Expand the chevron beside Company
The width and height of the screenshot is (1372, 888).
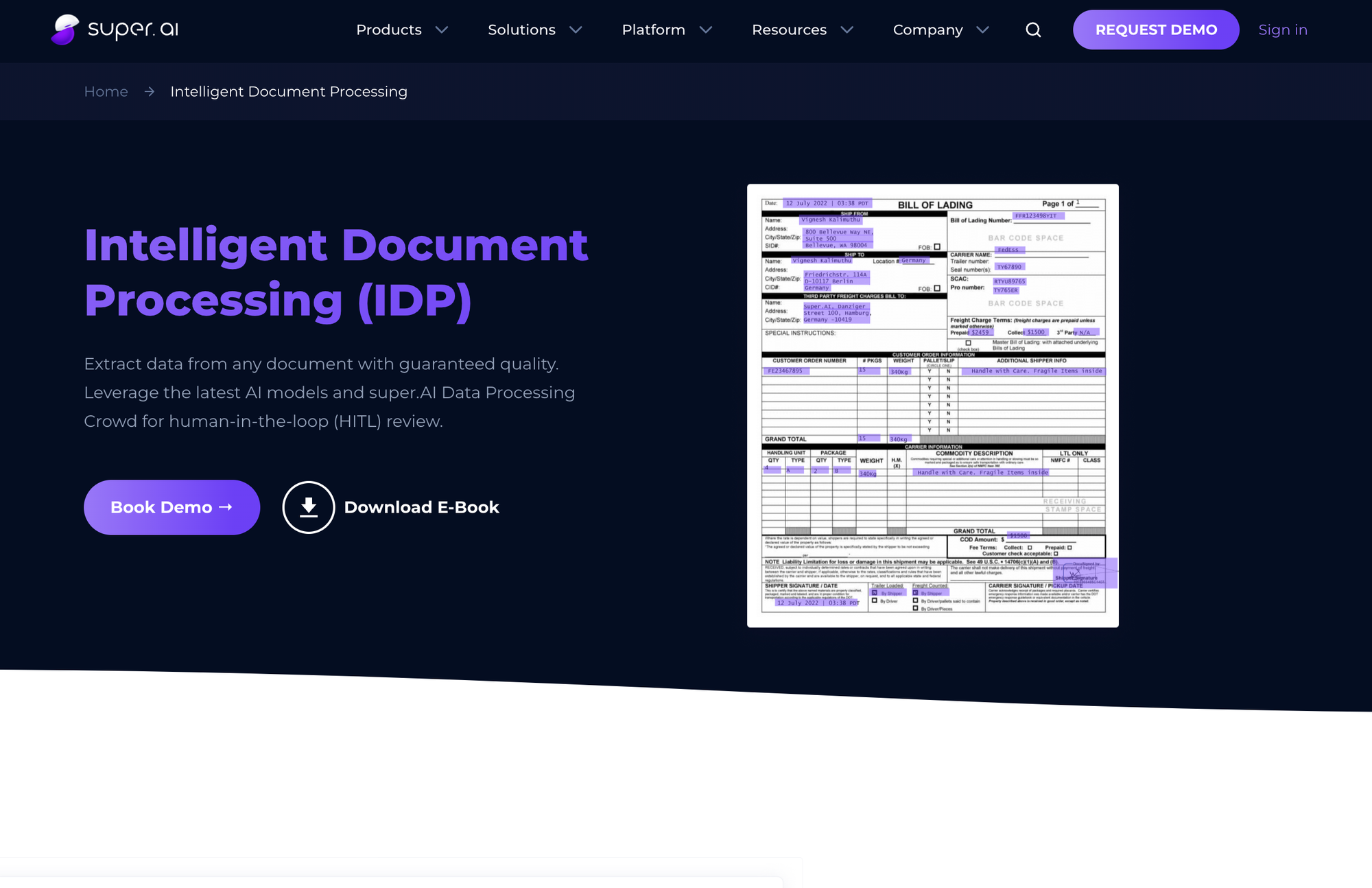click(983, 30)
